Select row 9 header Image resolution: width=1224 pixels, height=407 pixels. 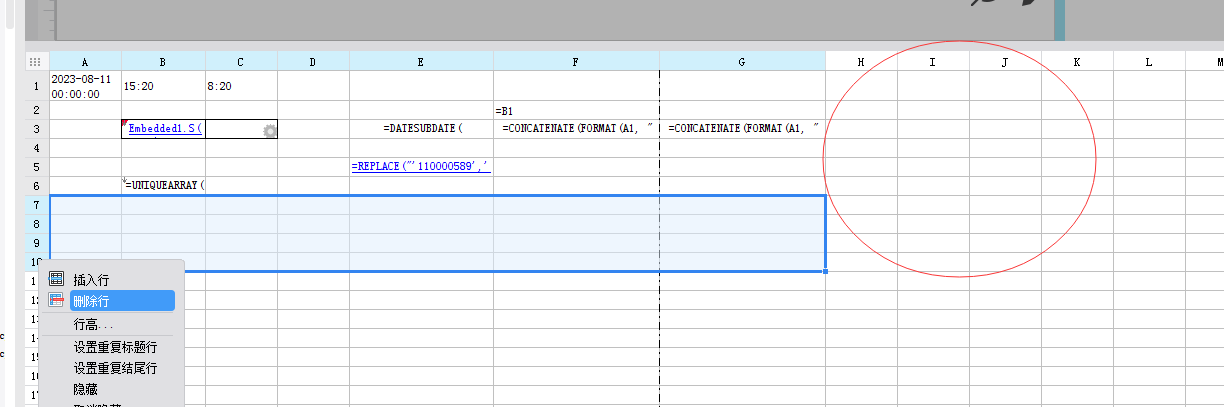tap(37, 243)
